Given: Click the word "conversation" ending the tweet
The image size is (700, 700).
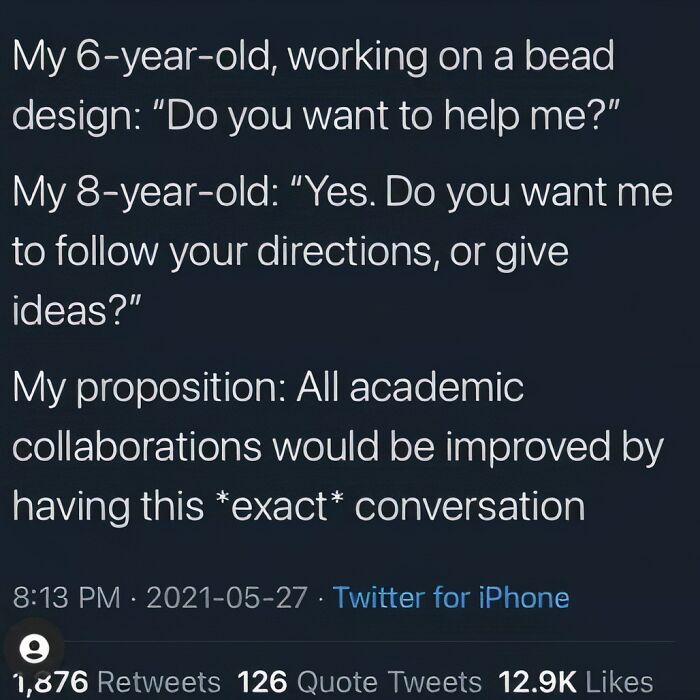Looking at the screenshot, I should coord(470,507).
